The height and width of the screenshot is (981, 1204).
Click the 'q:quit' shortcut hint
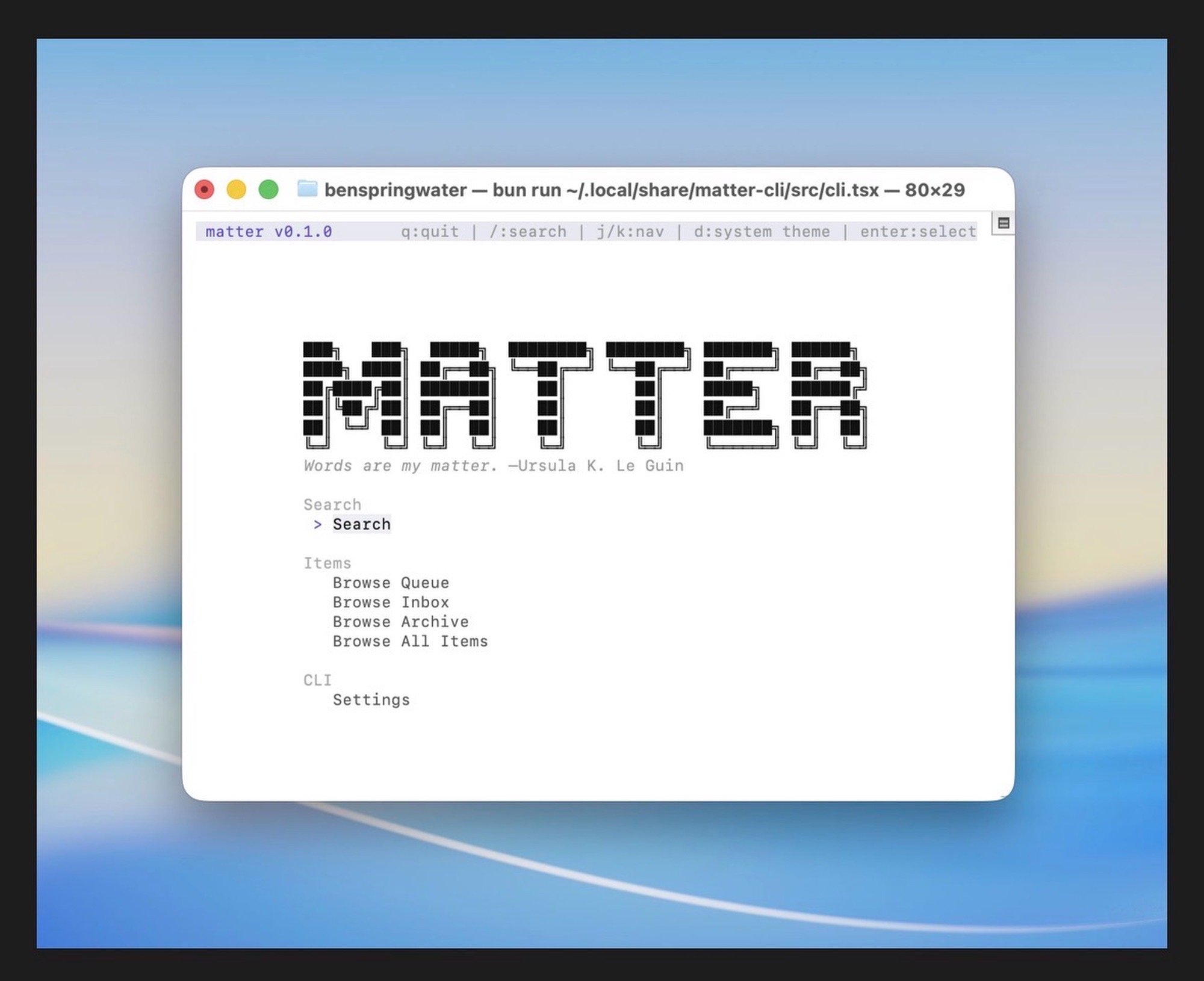[430, 232]
